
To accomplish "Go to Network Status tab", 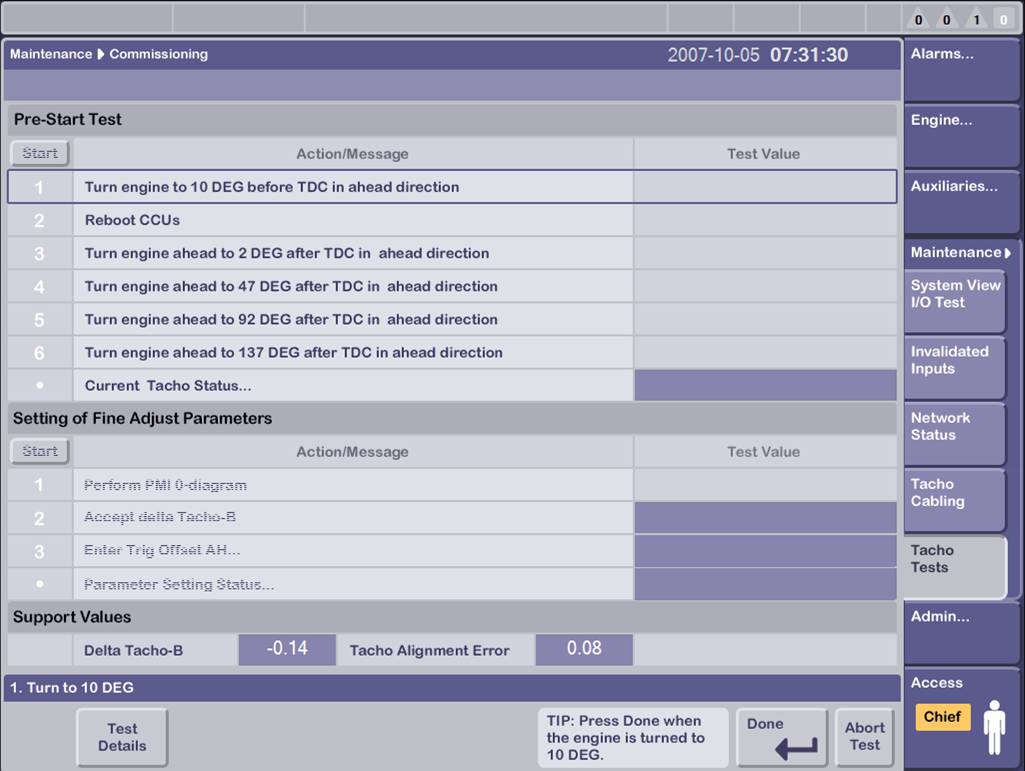I will 955,433.
